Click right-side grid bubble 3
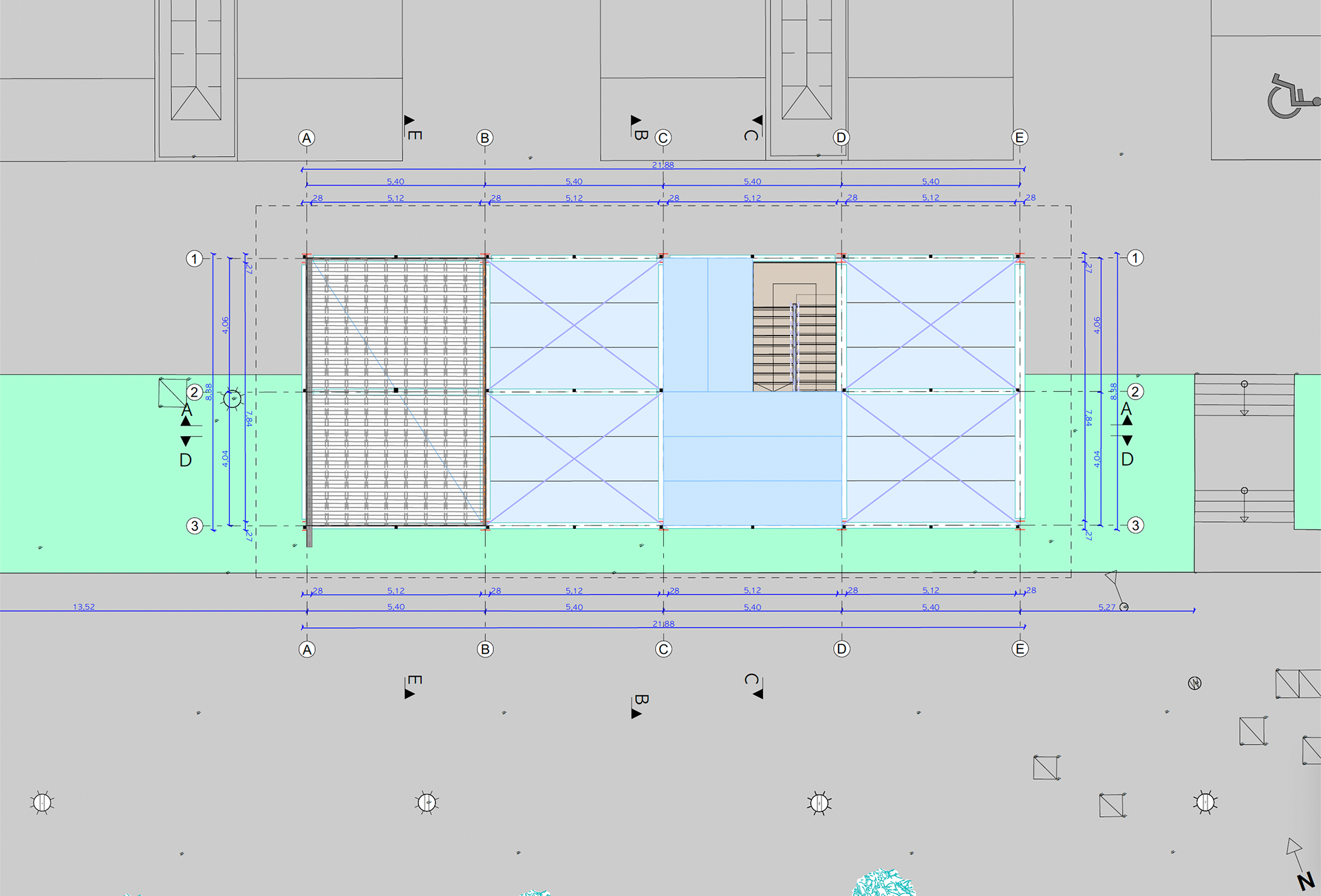Screen dimensions: 1321x896 [1135, 525]
